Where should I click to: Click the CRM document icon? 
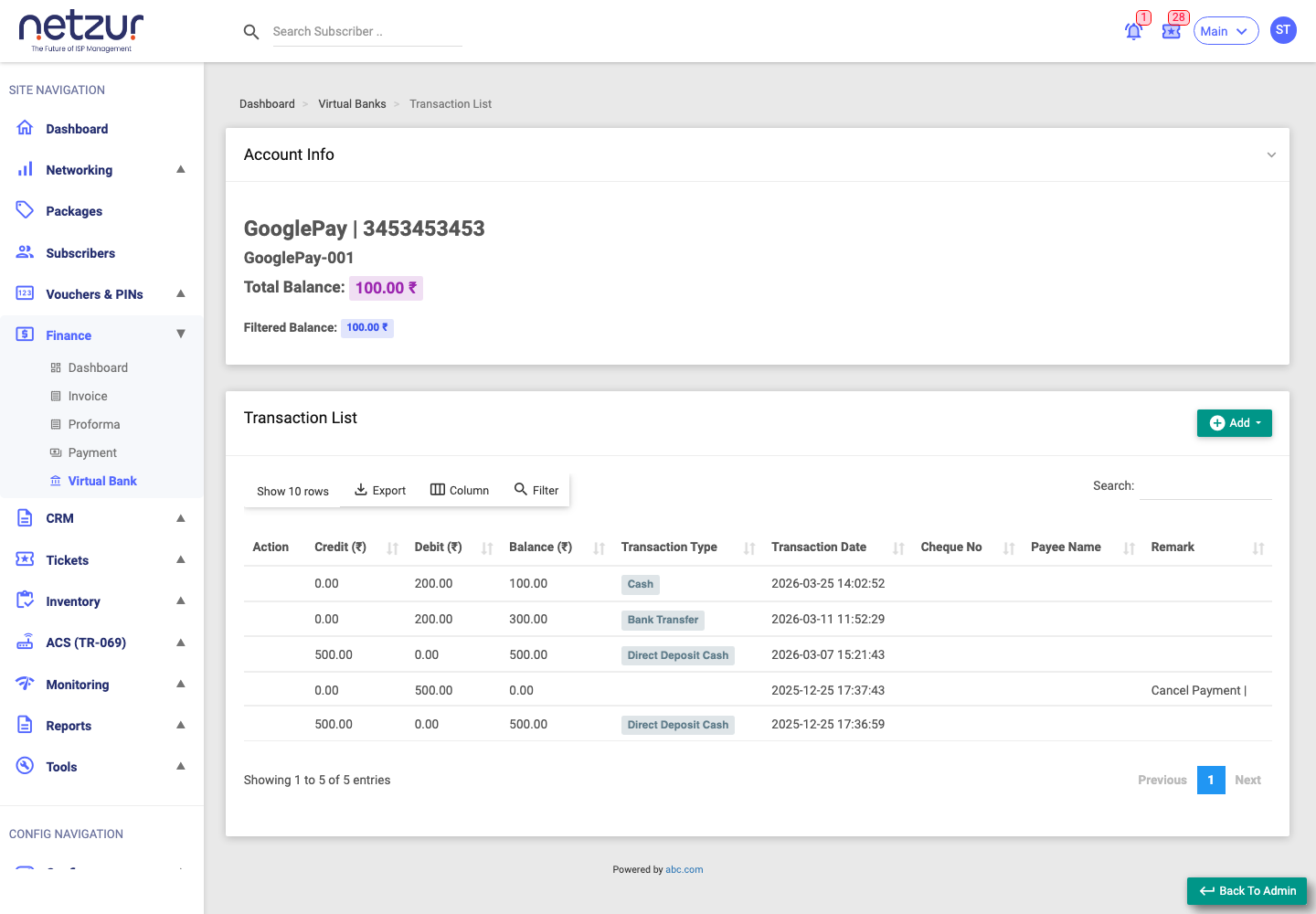point(26,517)
